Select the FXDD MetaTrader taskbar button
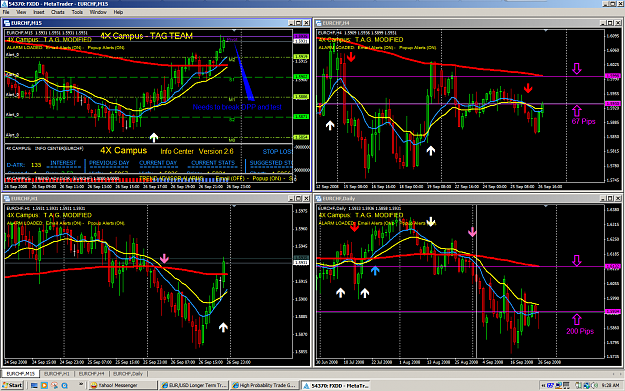Image resolution: width=625 pixels, height=391 pixels. click(x=336, y=385)
